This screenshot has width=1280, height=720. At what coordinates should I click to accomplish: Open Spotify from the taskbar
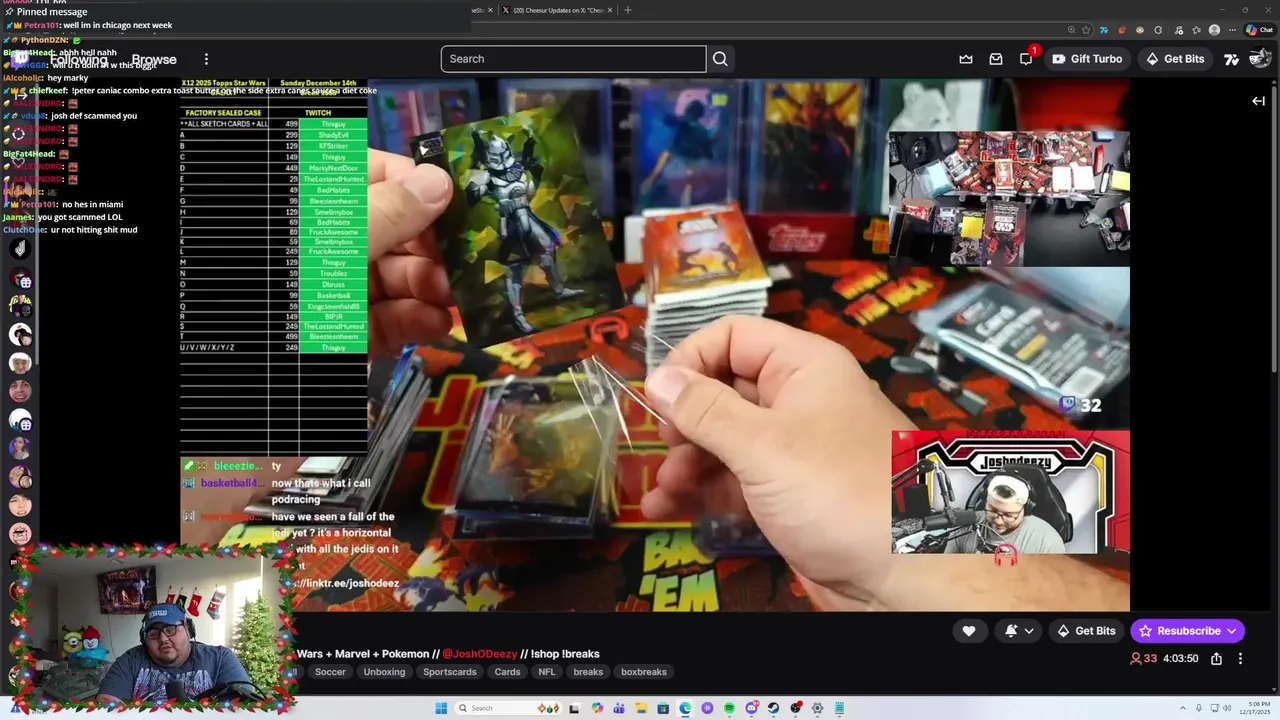[x=729, y=708]
